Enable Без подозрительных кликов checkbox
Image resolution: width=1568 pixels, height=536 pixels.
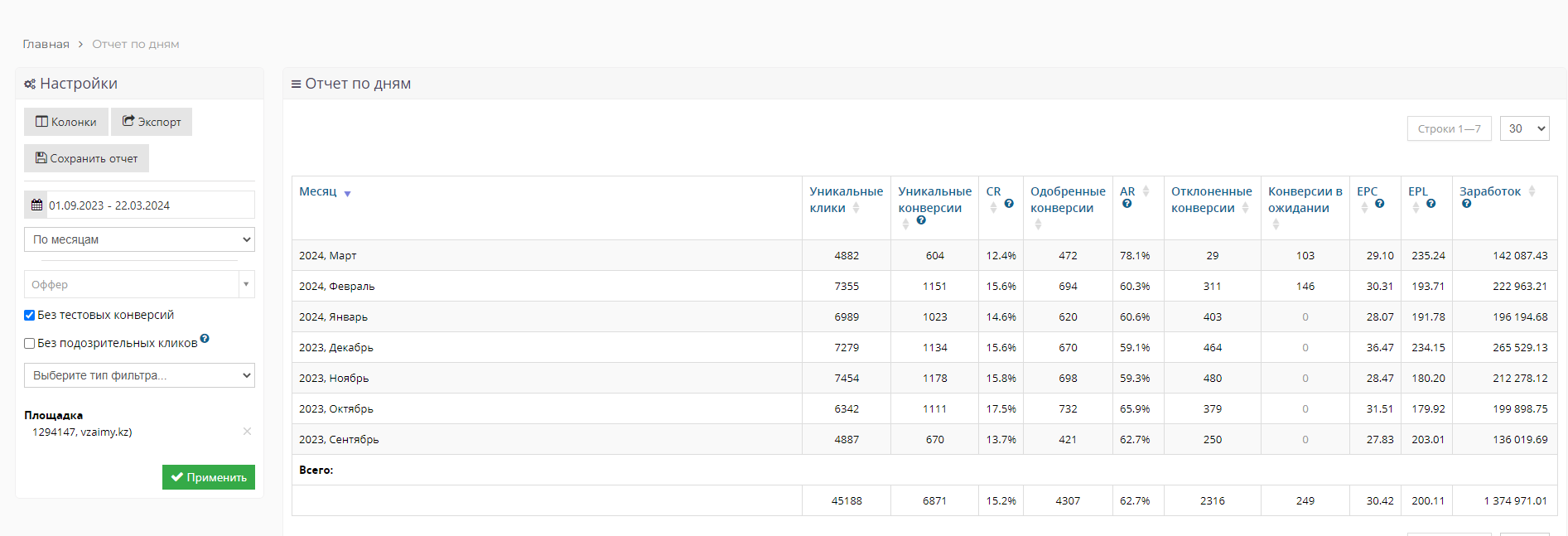[30, 344]
